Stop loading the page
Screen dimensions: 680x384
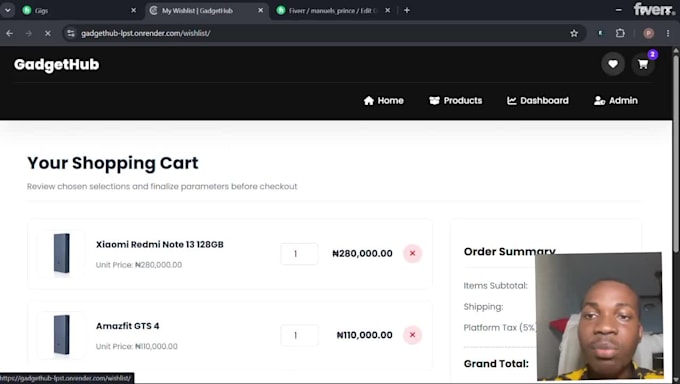pyautogui.click(x=48, y=33)
